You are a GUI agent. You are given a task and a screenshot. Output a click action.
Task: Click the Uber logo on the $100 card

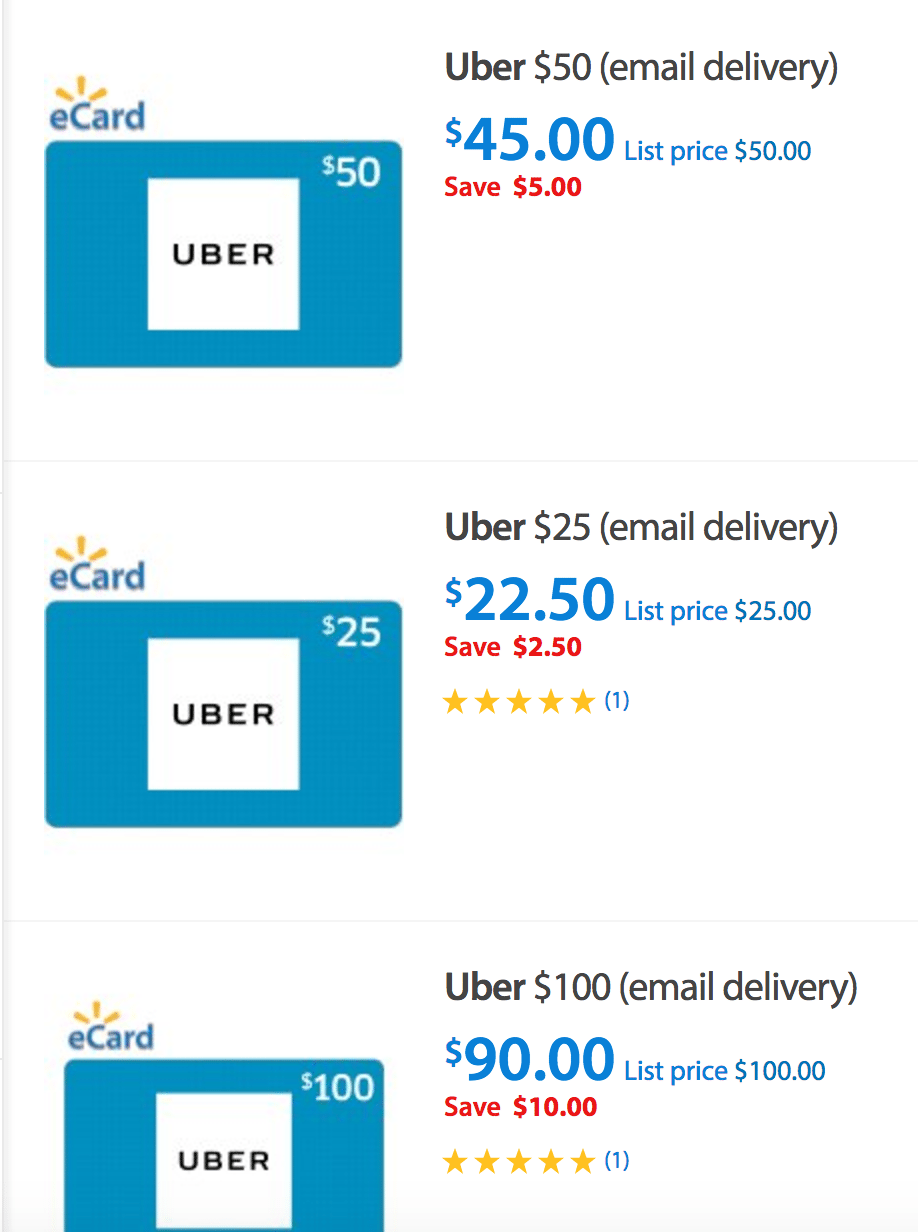coord(224,1162)
